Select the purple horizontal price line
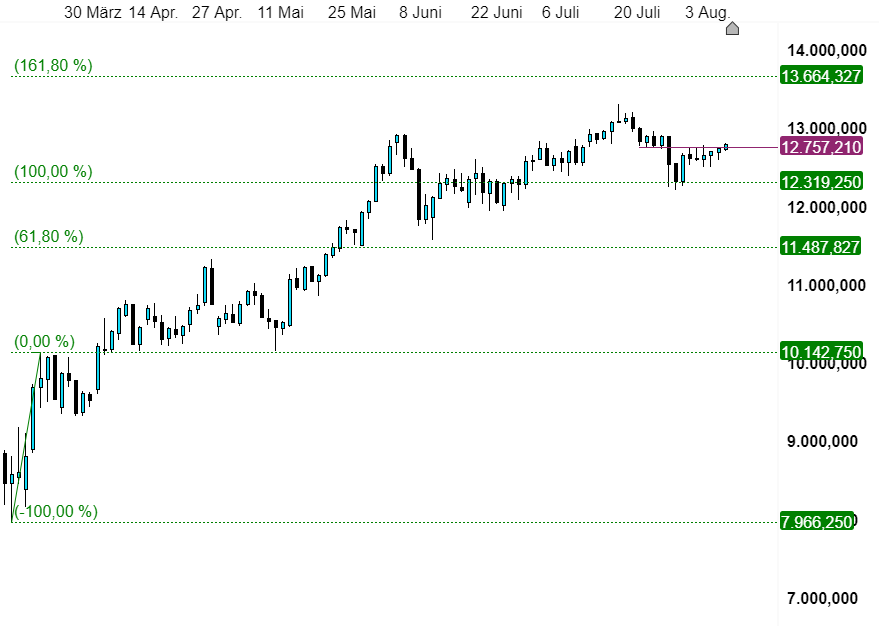The height and width of the screenshot is (628, 879). click(709, 147)
